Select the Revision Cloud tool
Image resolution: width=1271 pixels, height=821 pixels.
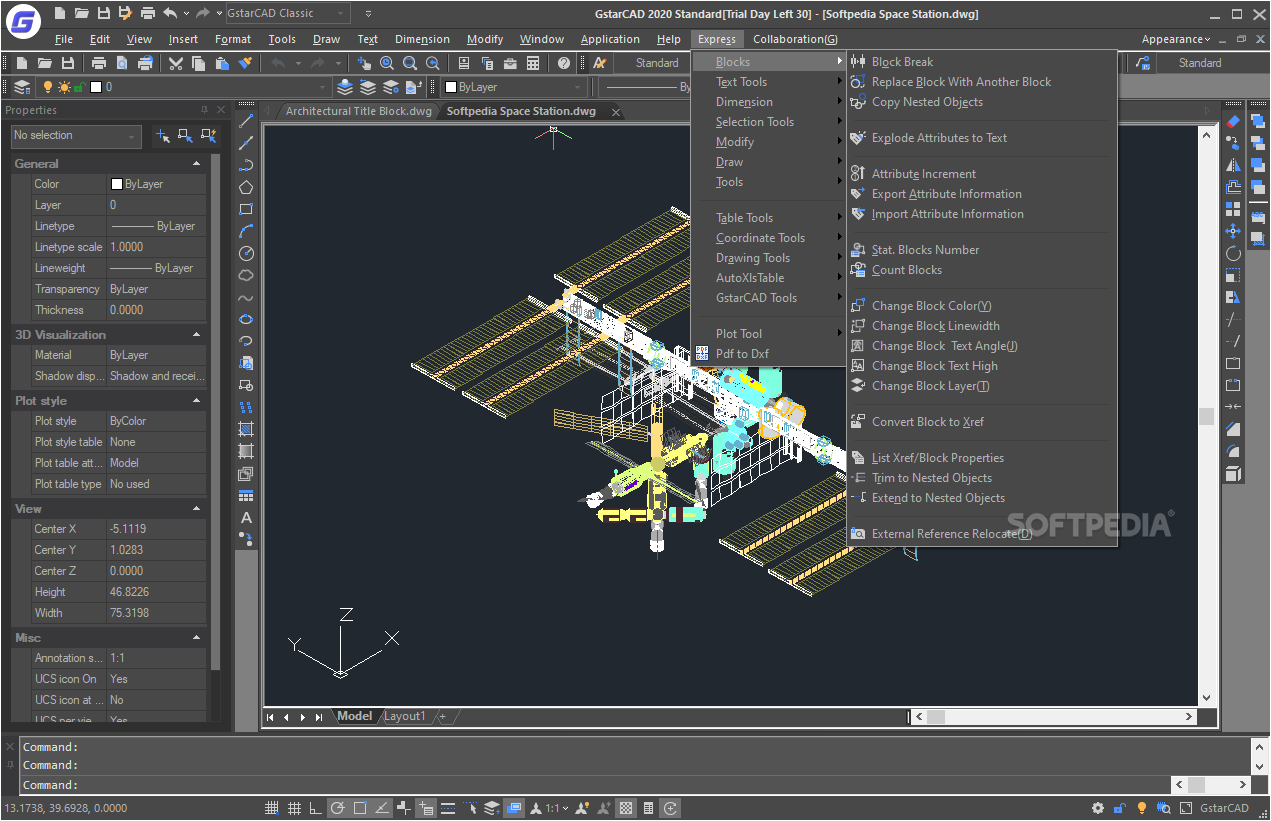246,275
